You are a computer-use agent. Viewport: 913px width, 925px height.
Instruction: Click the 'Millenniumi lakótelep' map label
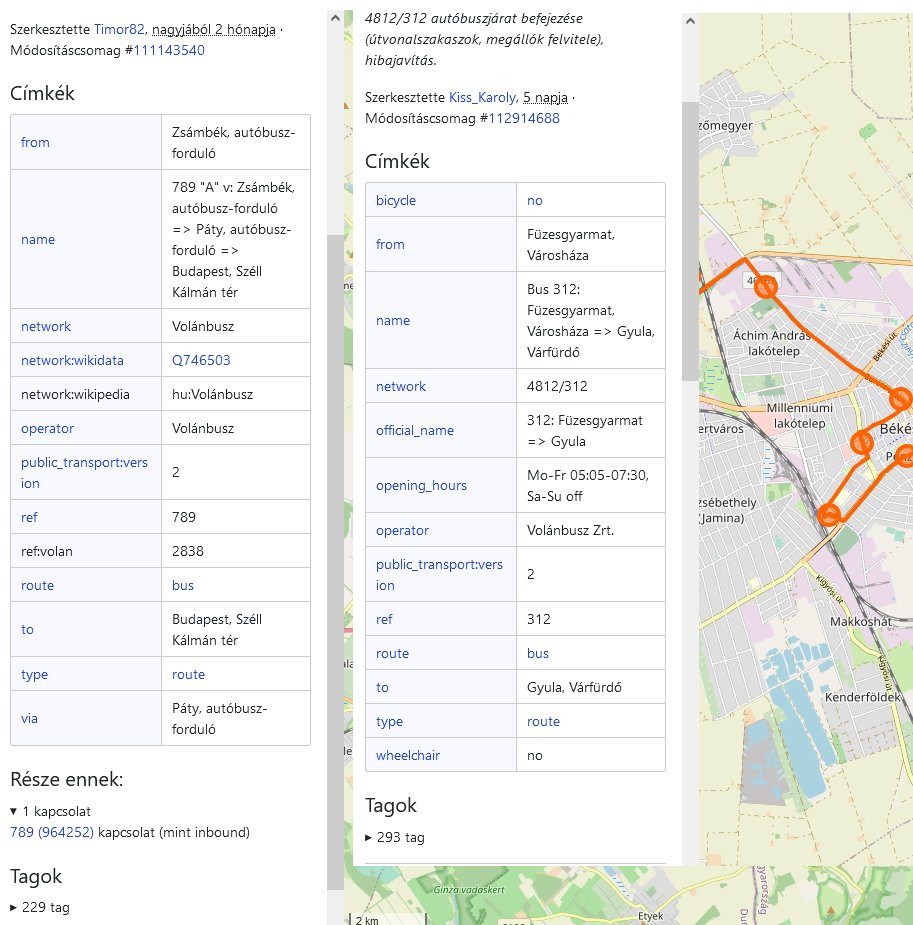[x=800, y=415]
